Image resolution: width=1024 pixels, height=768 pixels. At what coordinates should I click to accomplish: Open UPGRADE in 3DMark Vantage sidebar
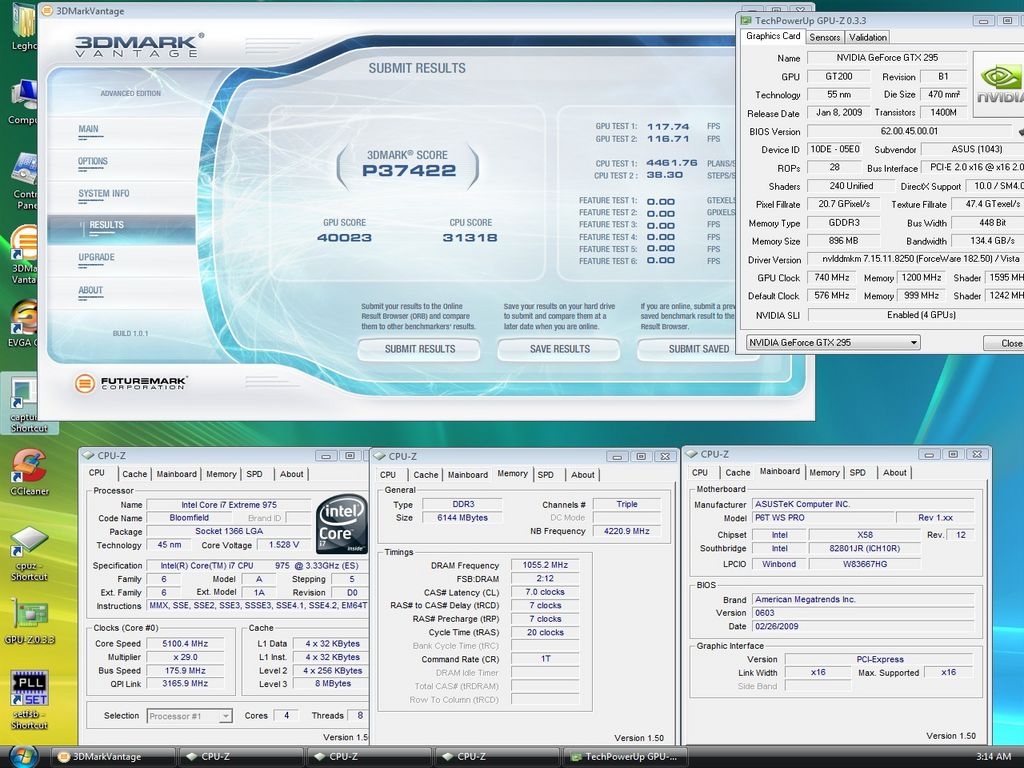97,257
